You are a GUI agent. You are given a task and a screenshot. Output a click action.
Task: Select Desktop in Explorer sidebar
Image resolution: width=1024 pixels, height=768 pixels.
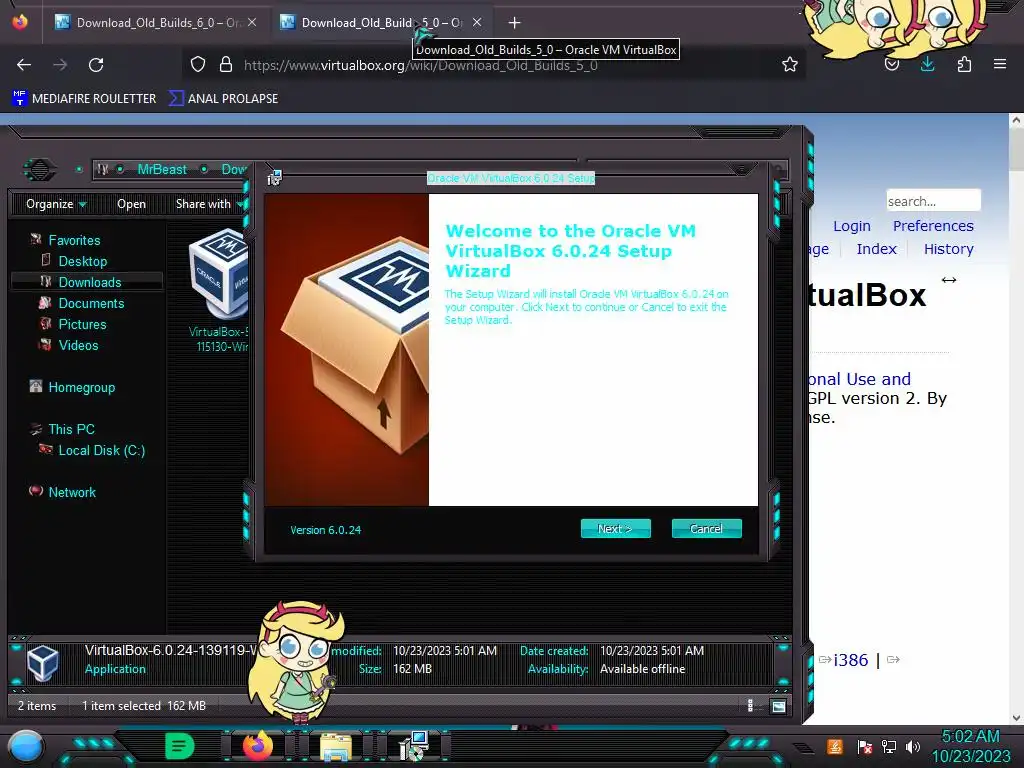(x=82, y=261)
